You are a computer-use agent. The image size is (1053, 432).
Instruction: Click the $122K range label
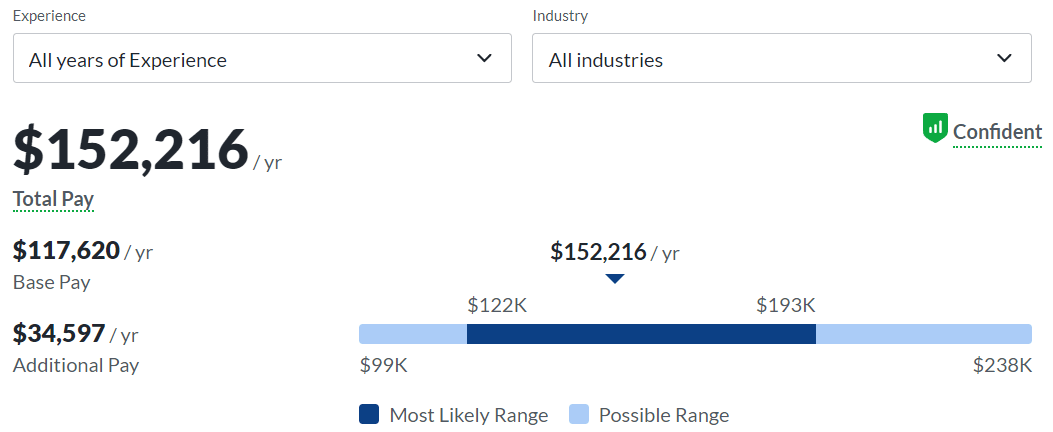pos(497,305)
